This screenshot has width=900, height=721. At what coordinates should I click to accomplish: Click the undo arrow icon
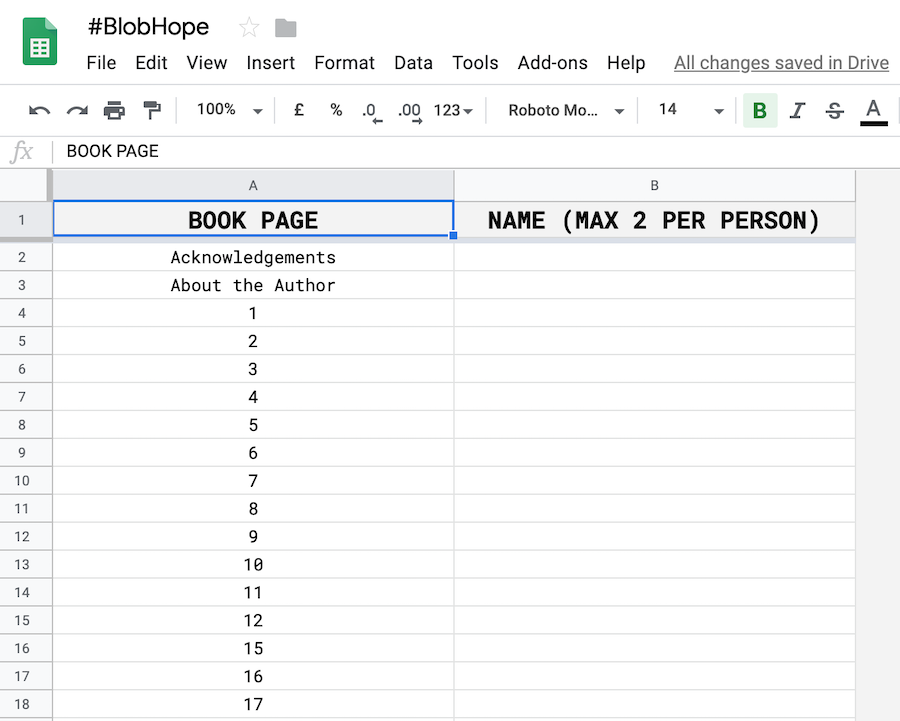click(x=40, y=110)
